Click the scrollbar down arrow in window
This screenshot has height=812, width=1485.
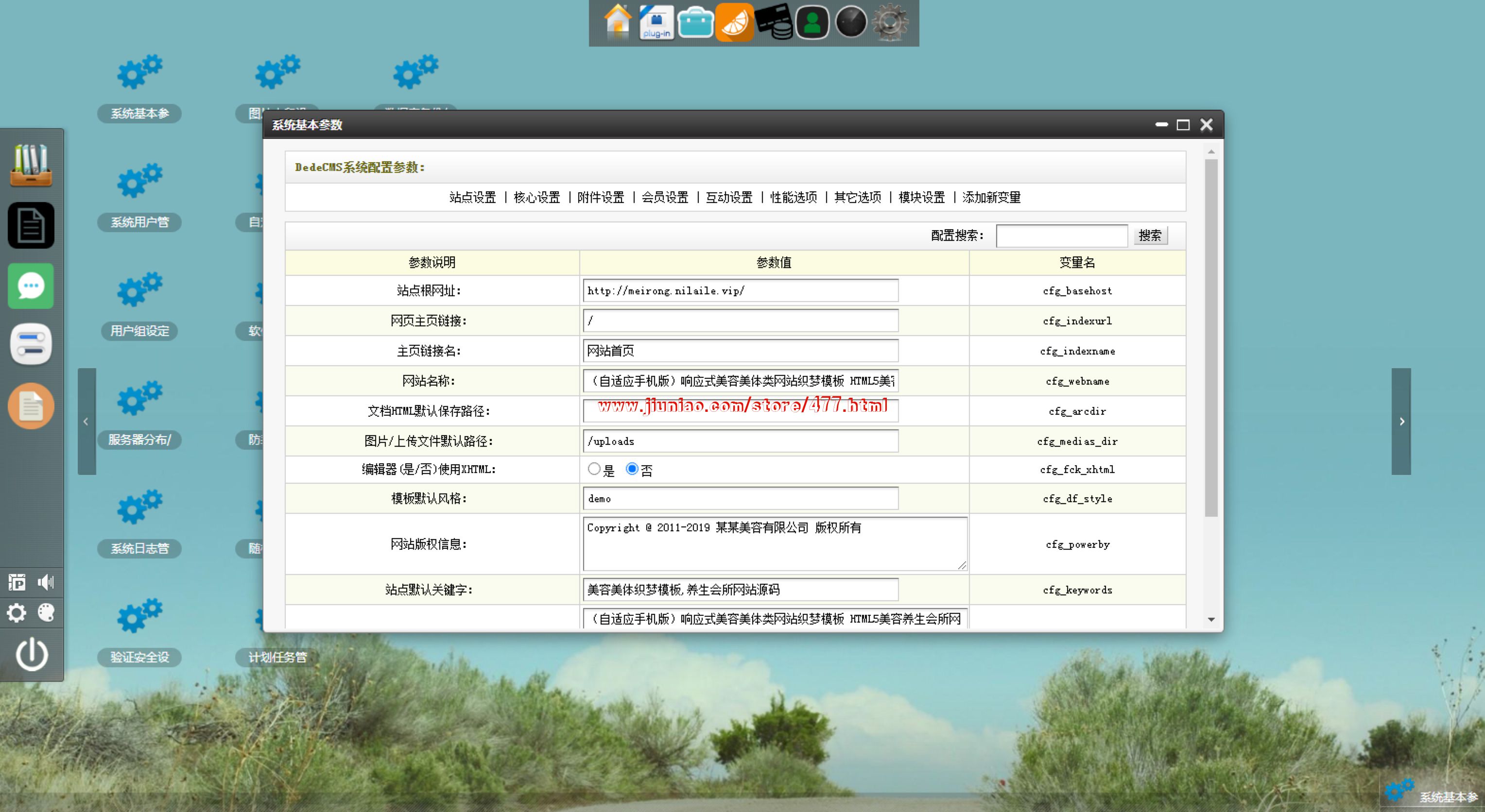tap(1211, 620)
